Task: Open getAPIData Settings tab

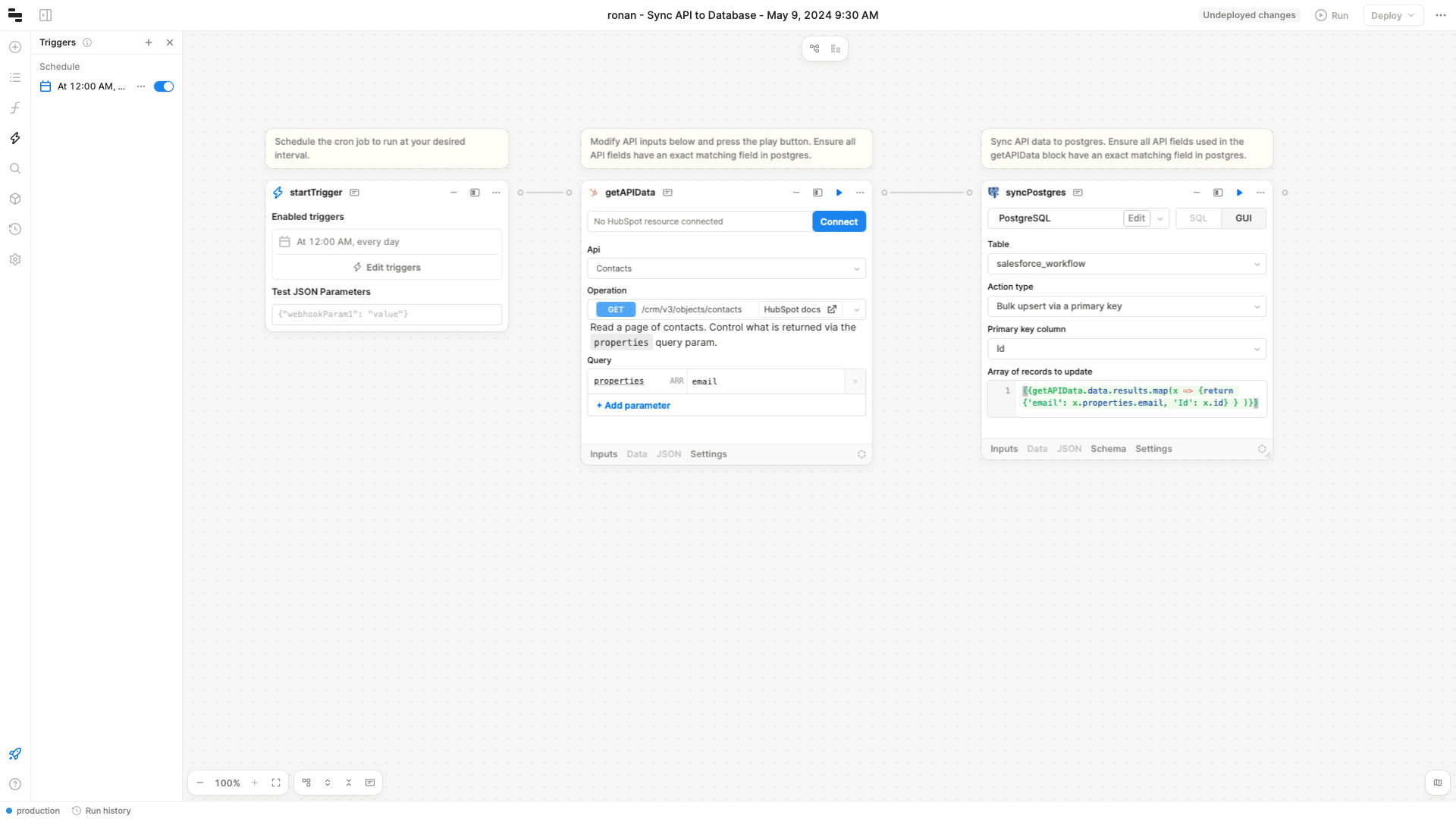Action: 708,454
